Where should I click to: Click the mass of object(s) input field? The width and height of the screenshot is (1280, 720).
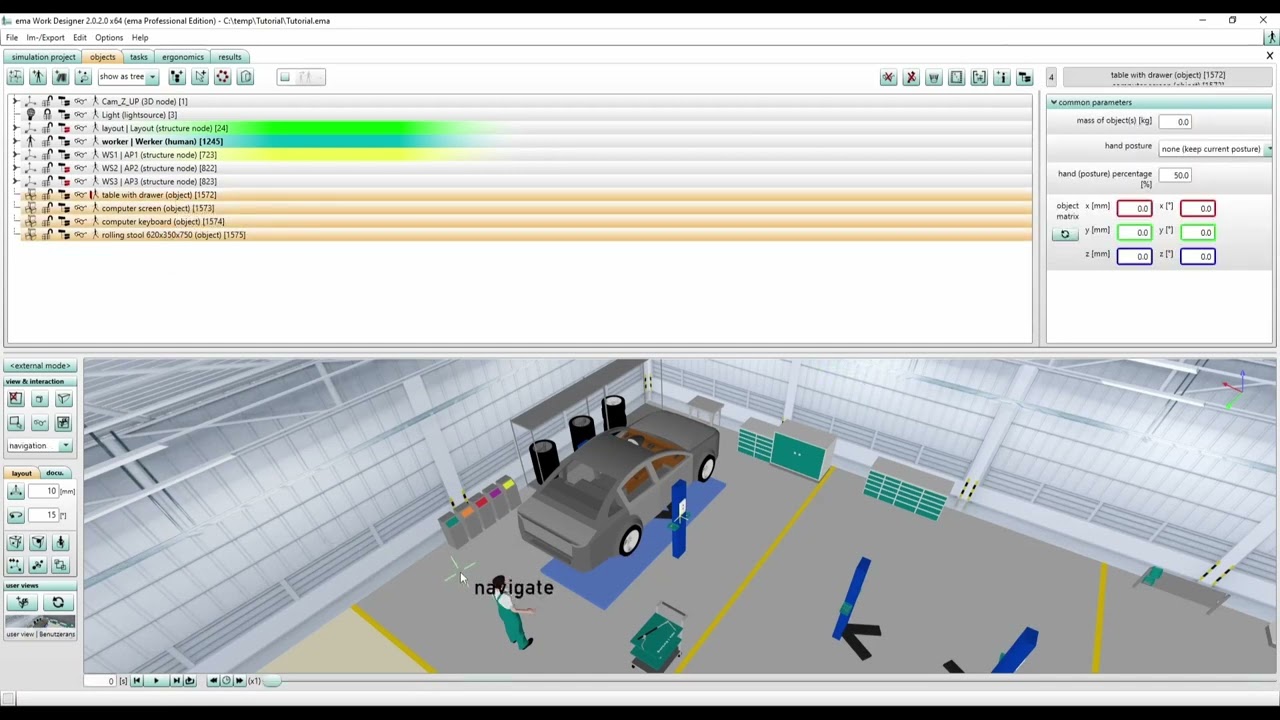point(1175,122)
